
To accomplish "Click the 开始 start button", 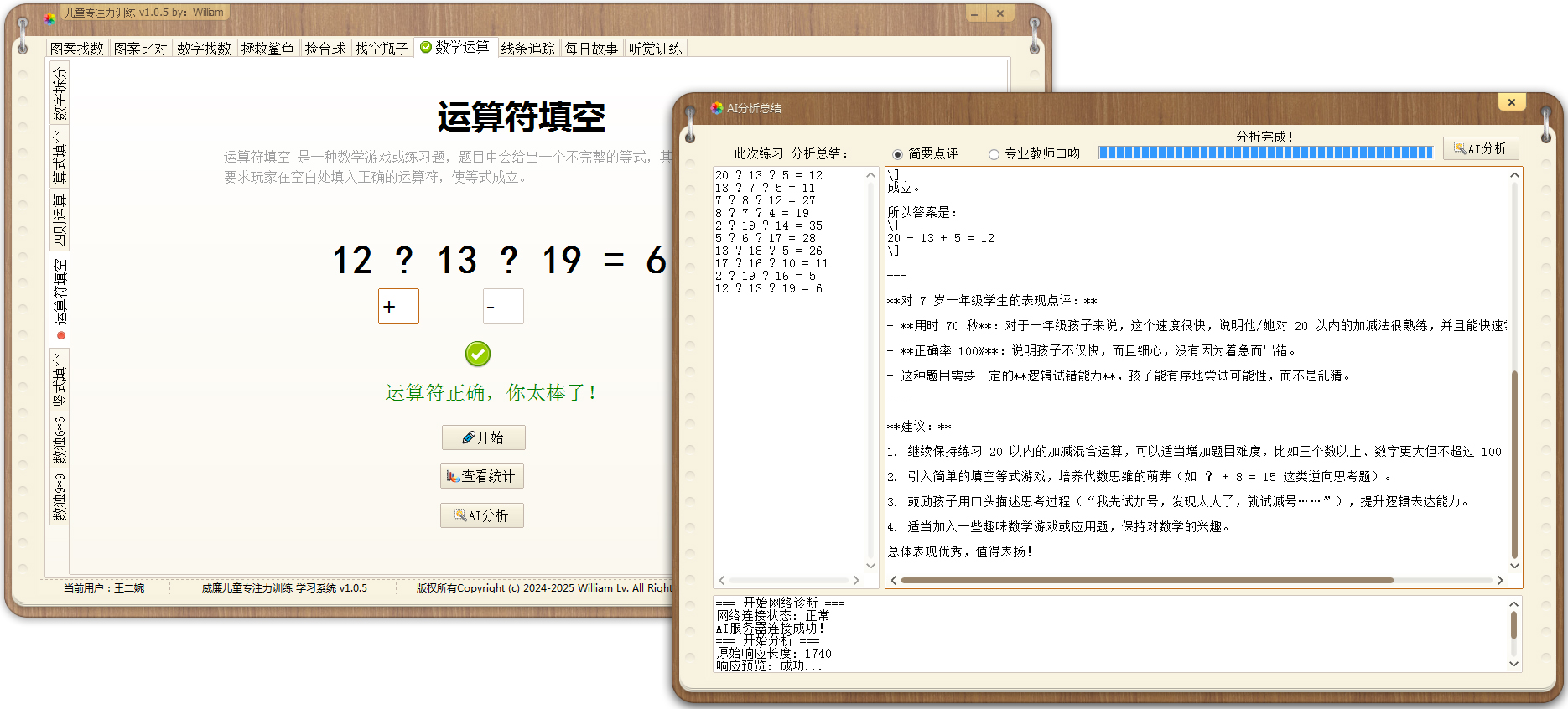I will coord(483,437).
